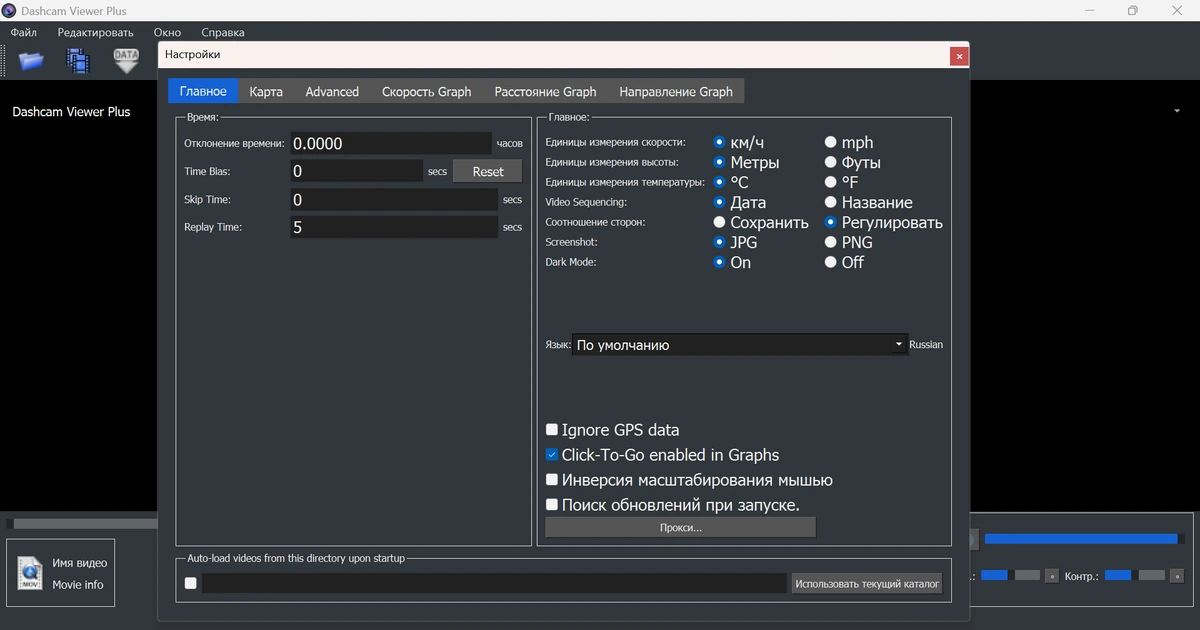The image size is (1200, 630).
Task: Close the Настройки dialog with red X
Action: (x=959, y=56)
